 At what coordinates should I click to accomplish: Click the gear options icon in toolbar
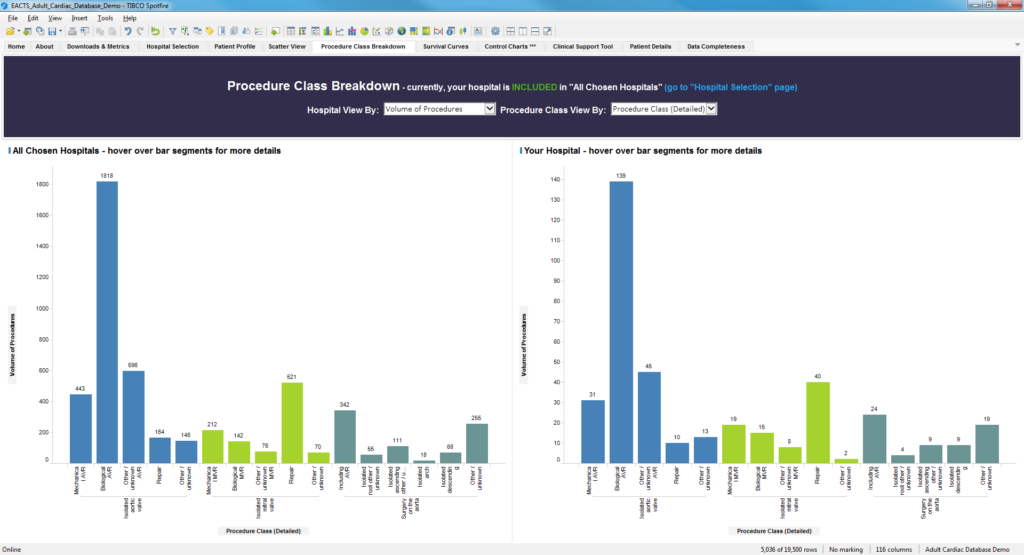click(494, 31)
